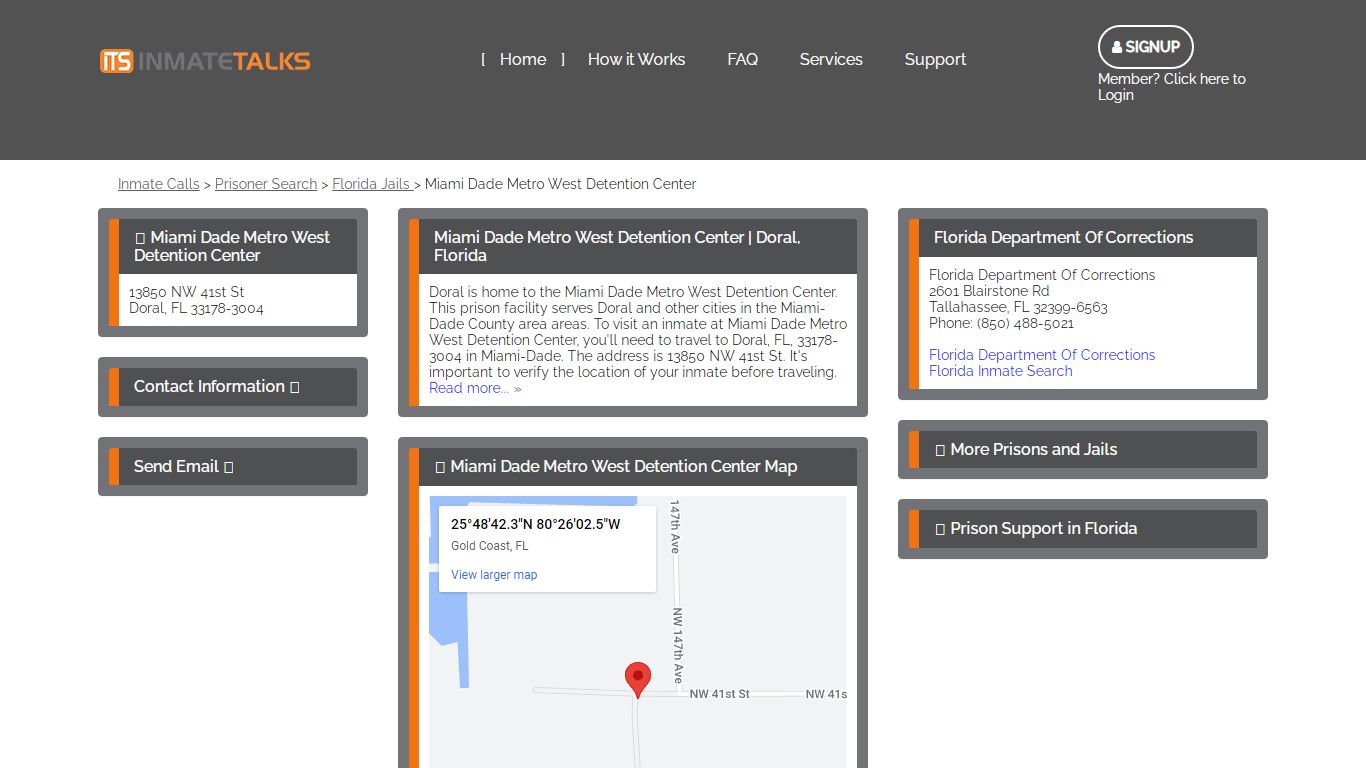Click Member? Click here to Login

pyautogui.click(x=1172, y=87)
